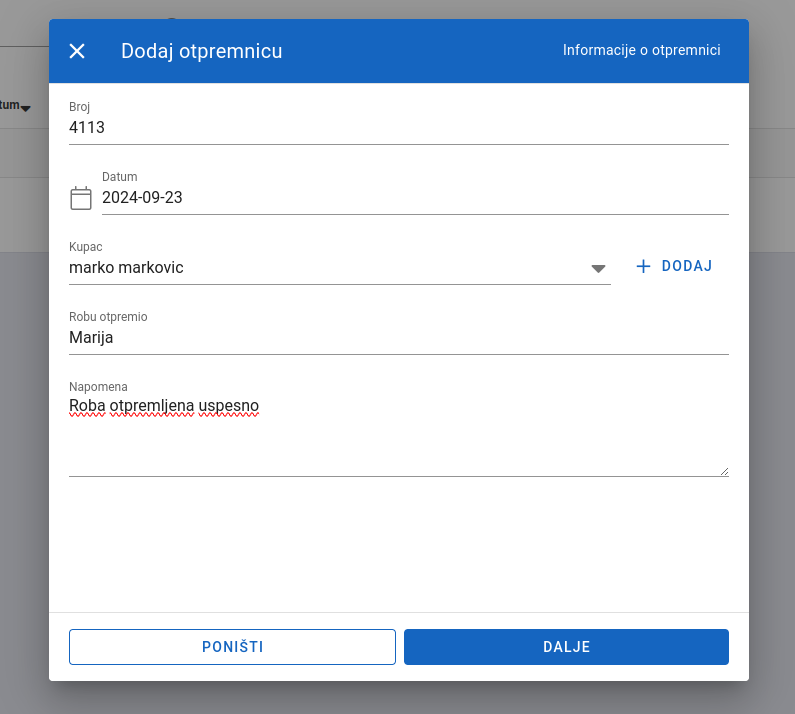Select the marko markovic Kupac value
The image size is (795, 714).
pos(126,267)
